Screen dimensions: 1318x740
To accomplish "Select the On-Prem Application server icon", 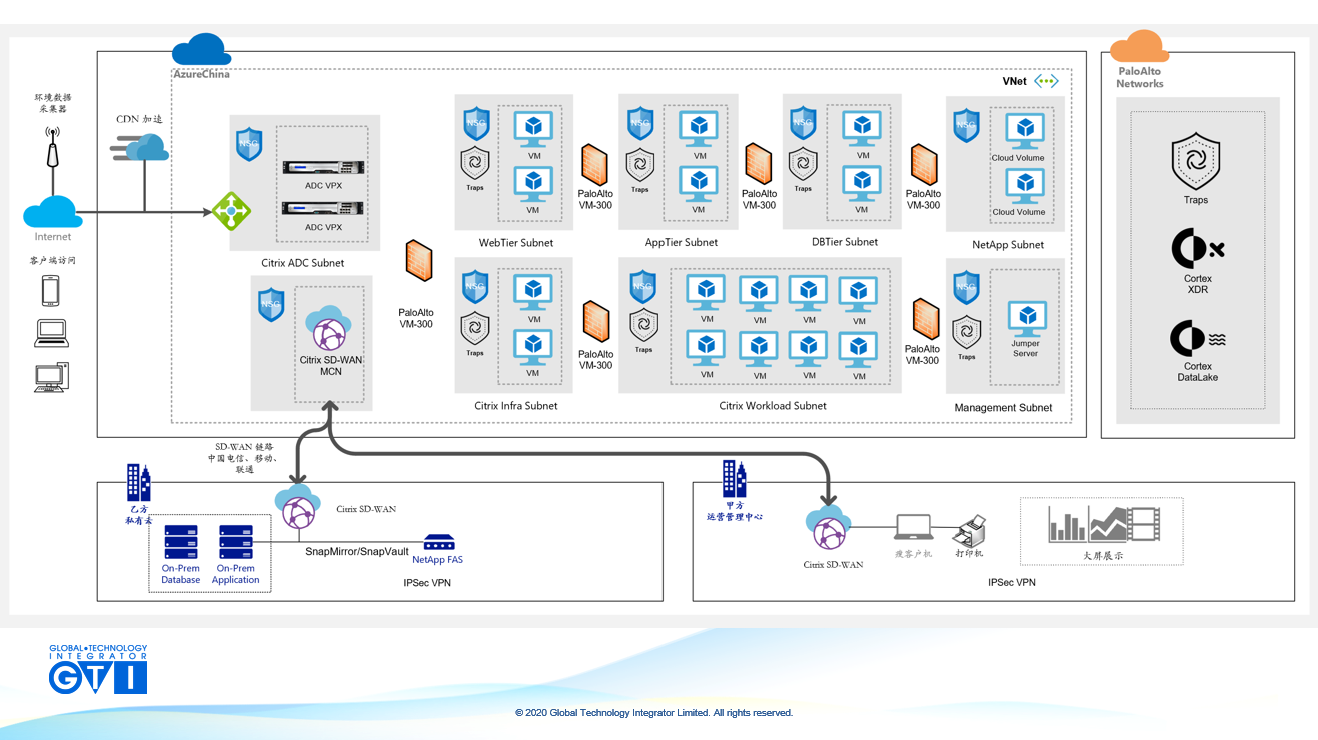I will pos(236,543).
